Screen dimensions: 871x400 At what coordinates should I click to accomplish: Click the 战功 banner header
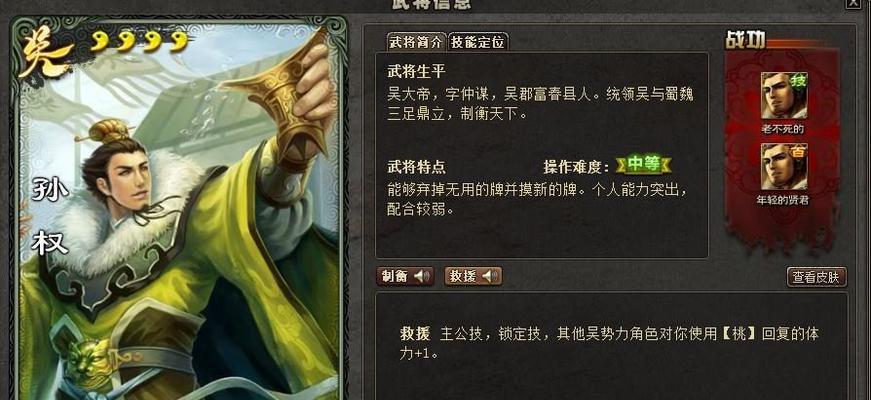745,39
